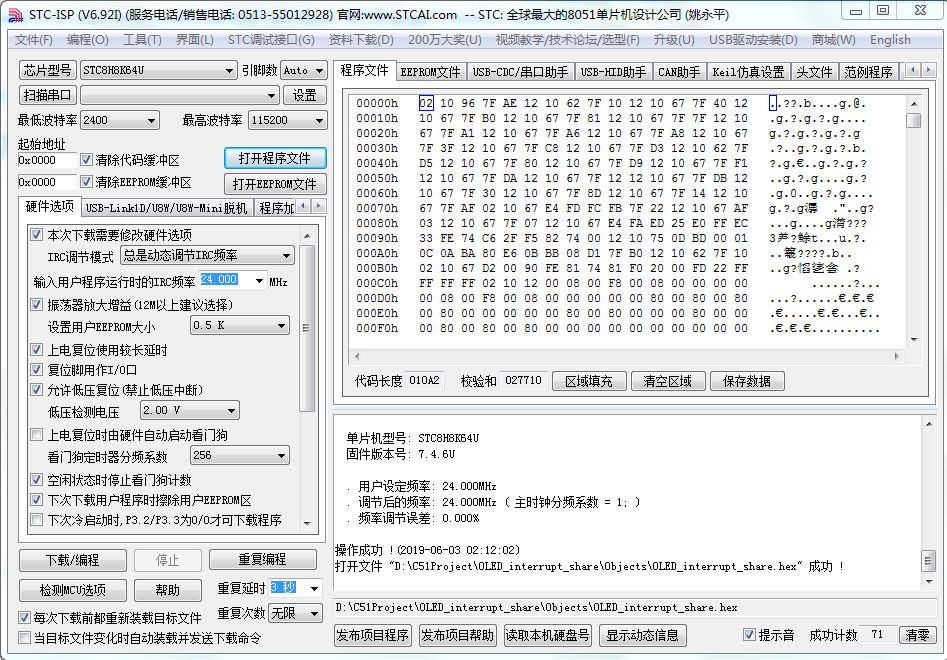
Task: Click 保存数据 button
Action: pos(746,381)
